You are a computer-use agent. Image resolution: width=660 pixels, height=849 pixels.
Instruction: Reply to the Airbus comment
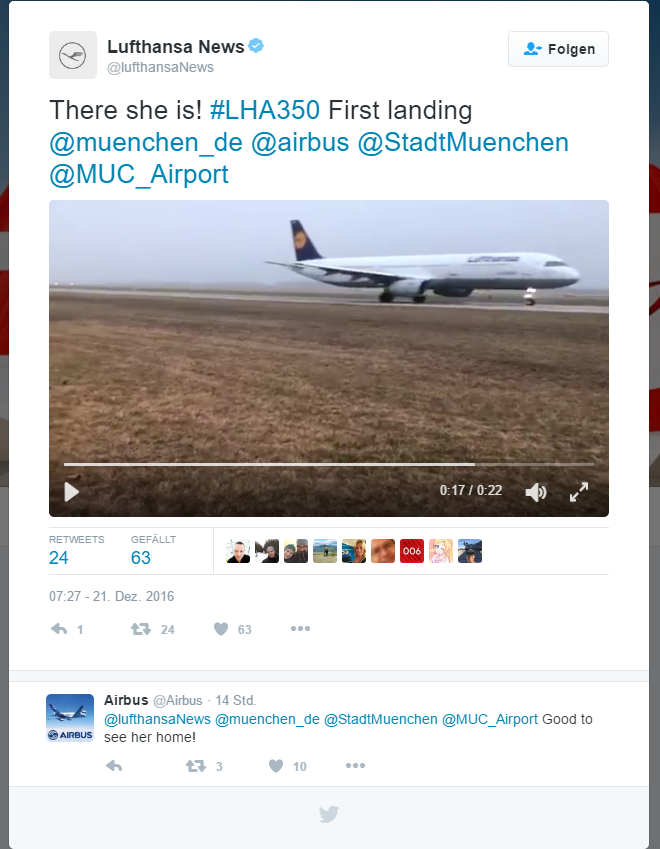click(x=114, y=766)
